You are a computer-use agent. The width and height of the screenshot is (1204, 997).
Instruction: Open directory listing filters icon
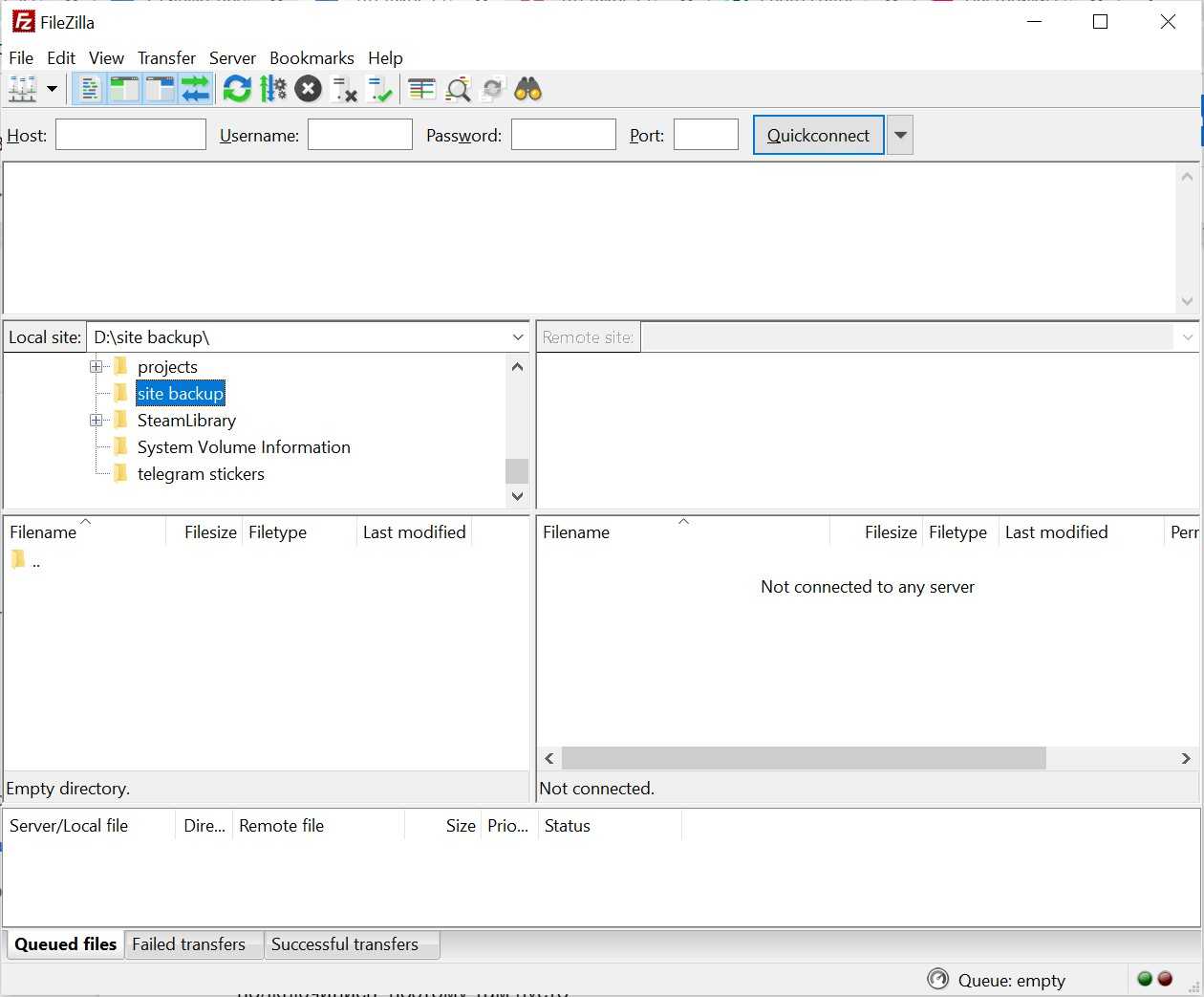click(x=421, y=89)
